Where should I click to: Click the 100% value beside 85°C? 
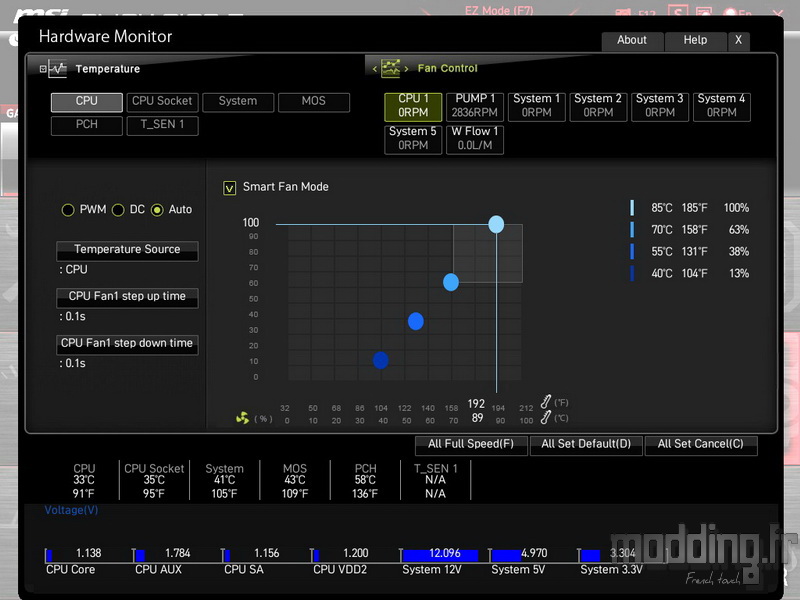(736, 208)
